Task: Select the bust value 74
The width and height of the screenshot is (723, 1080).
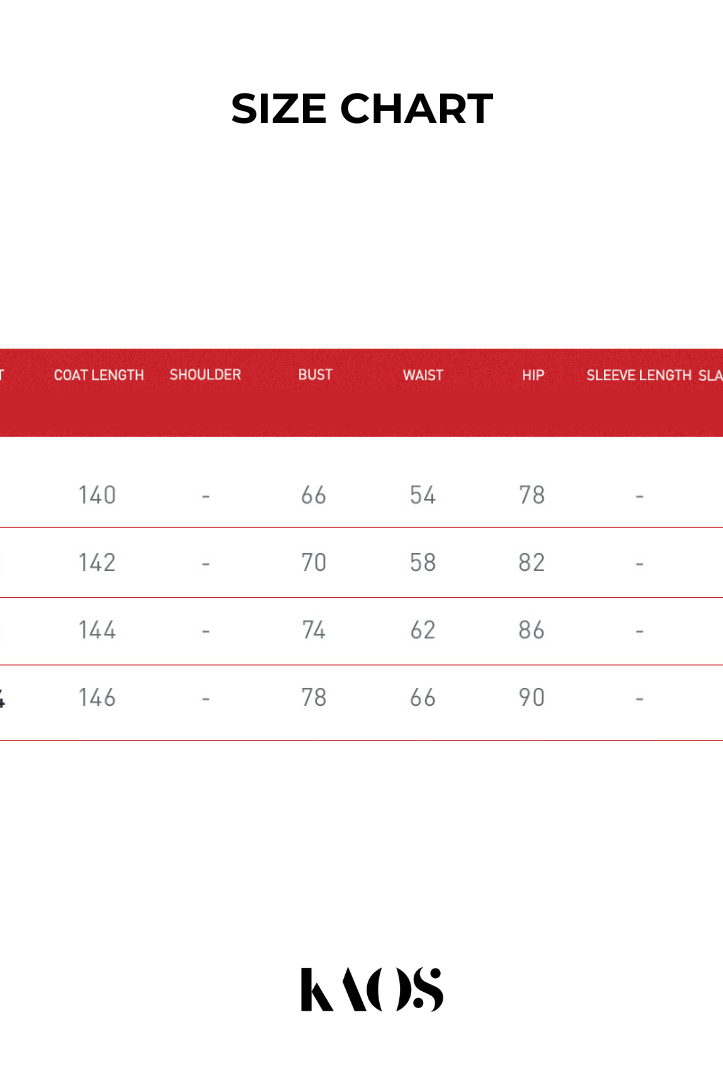Action: (x=314, y=630)
